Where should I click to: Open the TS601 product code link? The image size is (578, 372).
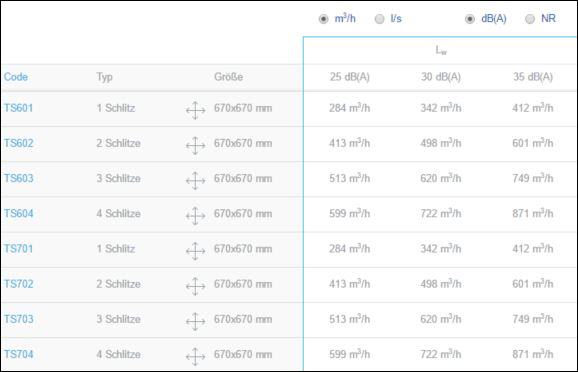tap(18, 108)
